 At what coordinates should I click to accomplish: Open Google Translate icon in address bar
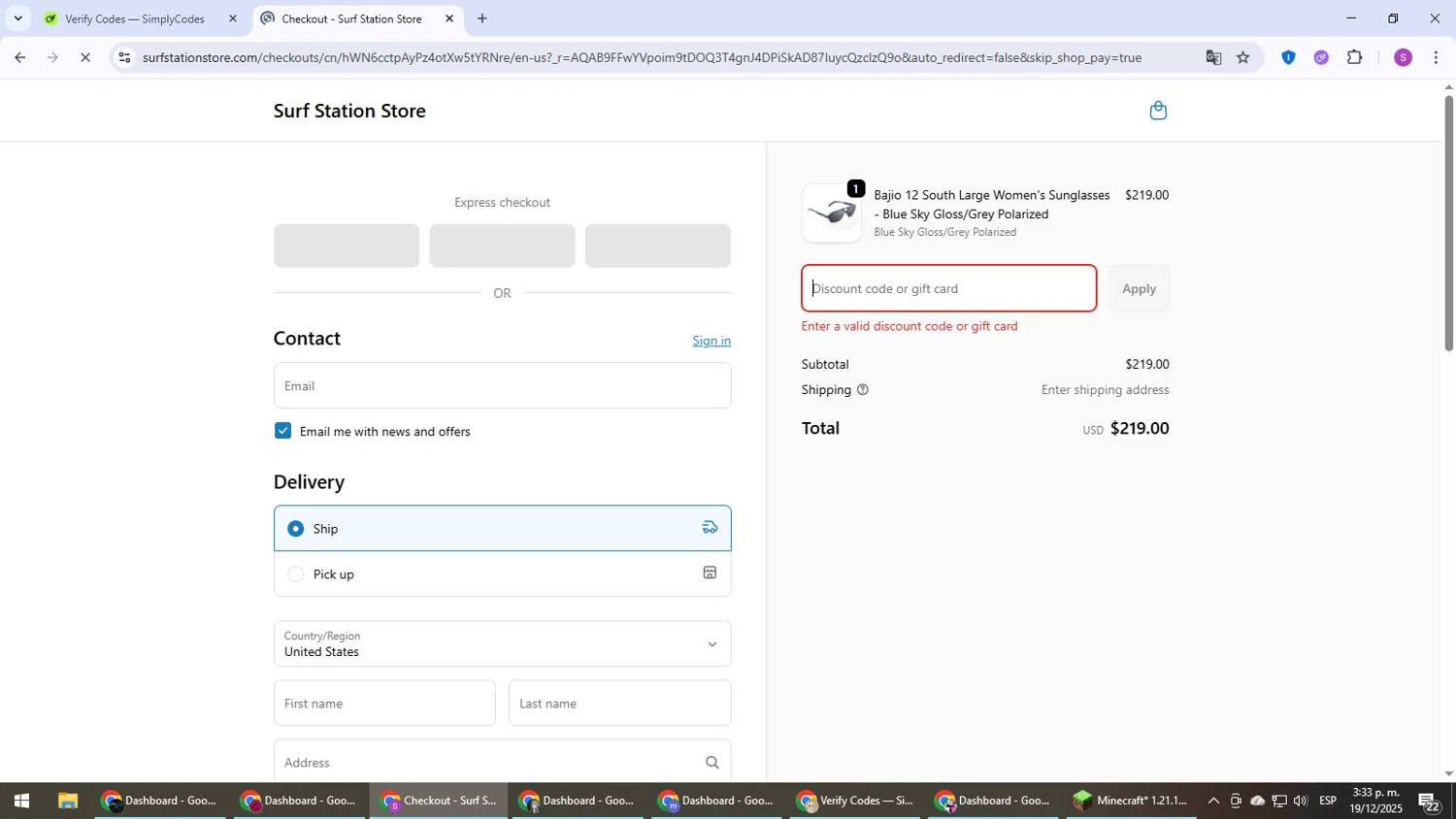(x=1213, y=57)
